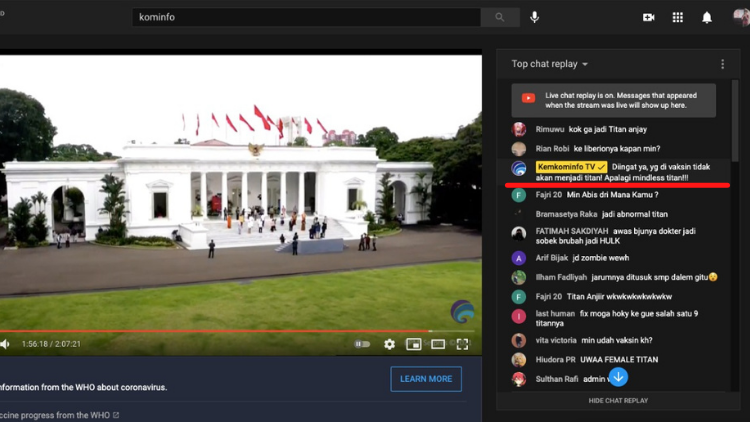This screenshot has height=422, width=750.
Task: Click the chat panel scrollbar
Action: click(x=735, y=121)
